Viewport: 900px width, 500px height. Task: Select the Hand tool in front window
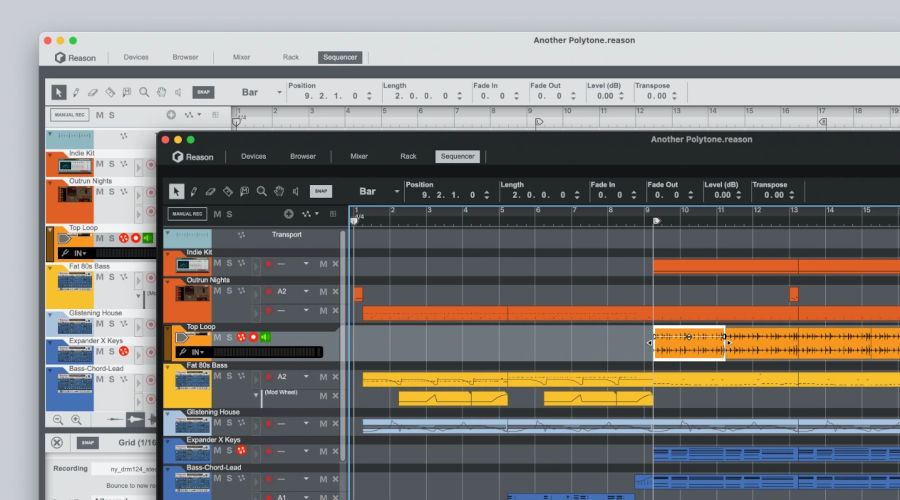(279, 191)
